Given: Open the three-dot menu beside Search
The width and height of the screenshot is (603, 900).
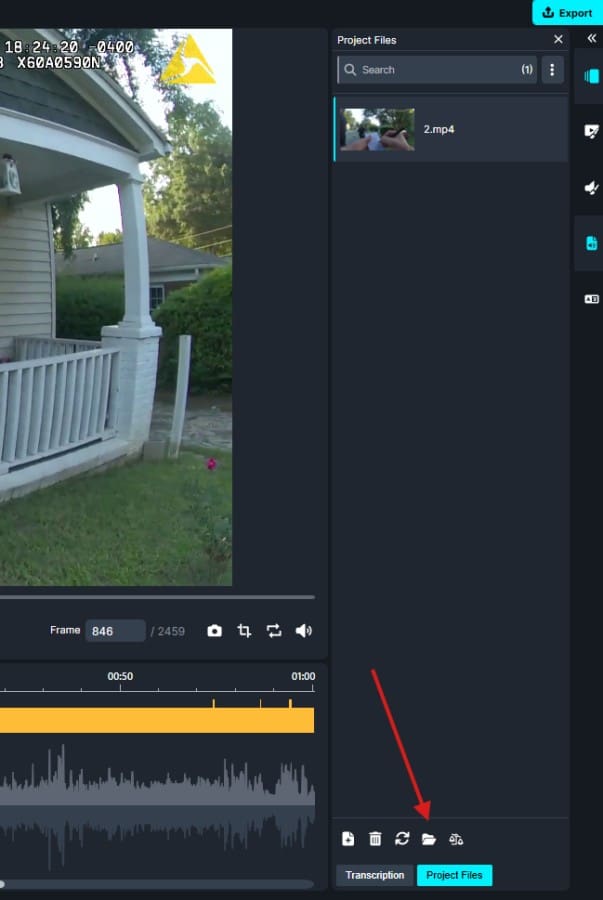Looking at the screenshot, I should (553, 70).
